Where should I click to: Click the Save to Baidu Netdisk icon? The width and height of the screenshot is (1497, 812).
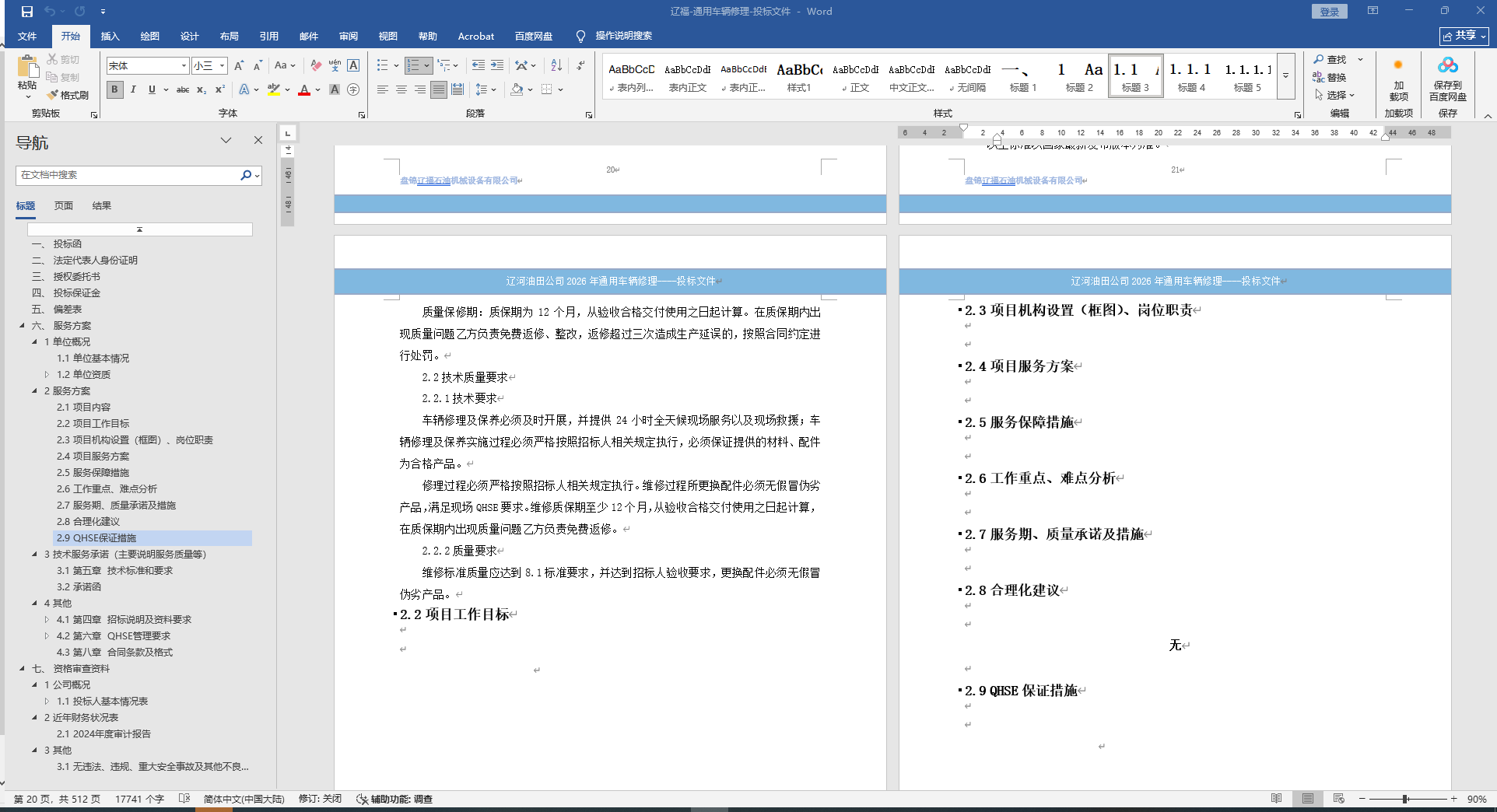[1448, 65]
